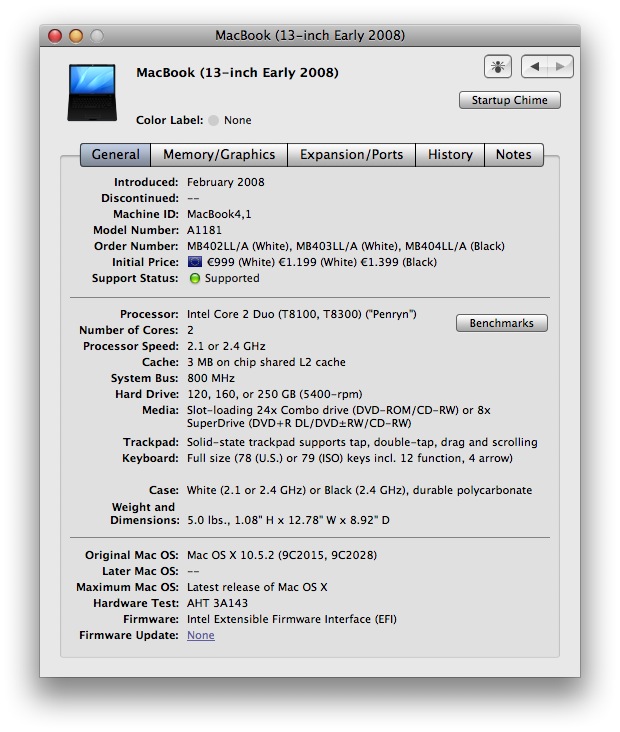
Task: Click the Hard Drive 120, 160, or 250 GB text
Action: [275, 394]
